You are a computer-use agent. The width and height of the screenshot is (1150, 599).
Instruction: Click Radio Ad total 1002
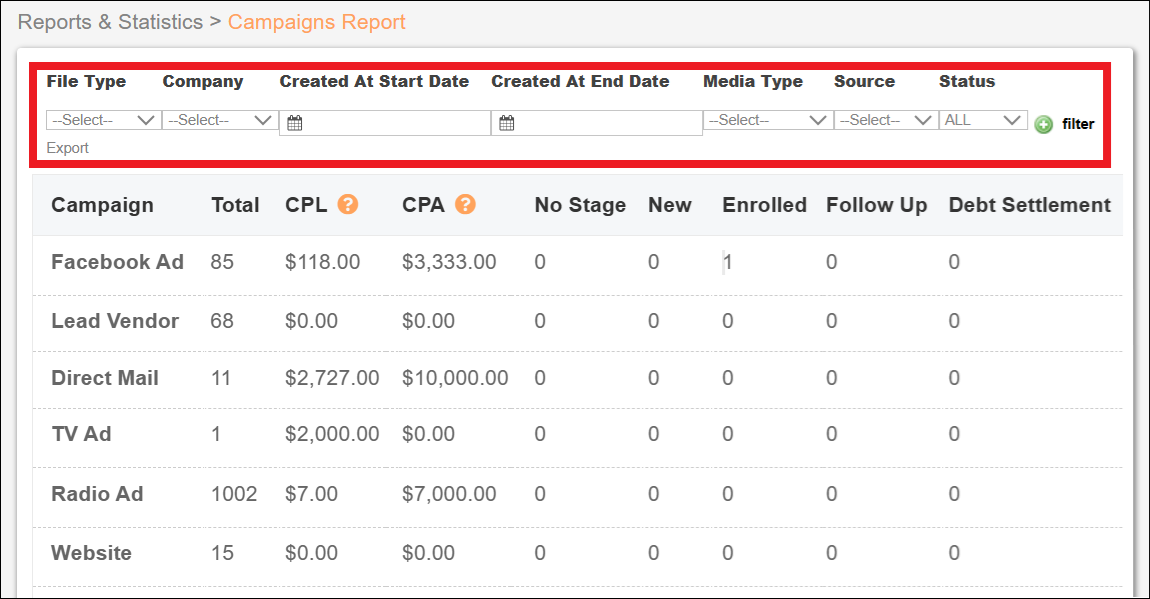(x=234, y=494)
